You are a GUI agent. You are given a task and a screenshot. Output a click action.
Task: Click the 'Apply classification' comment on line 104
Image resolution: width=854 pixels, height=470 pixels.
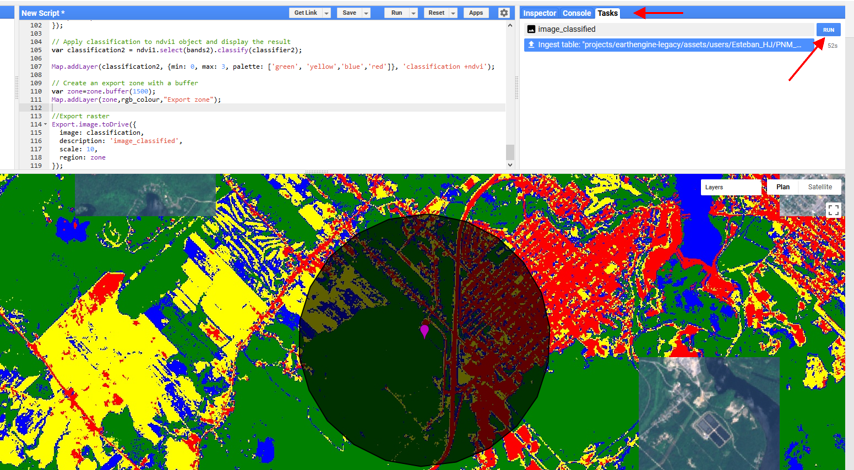click(171, 41)
